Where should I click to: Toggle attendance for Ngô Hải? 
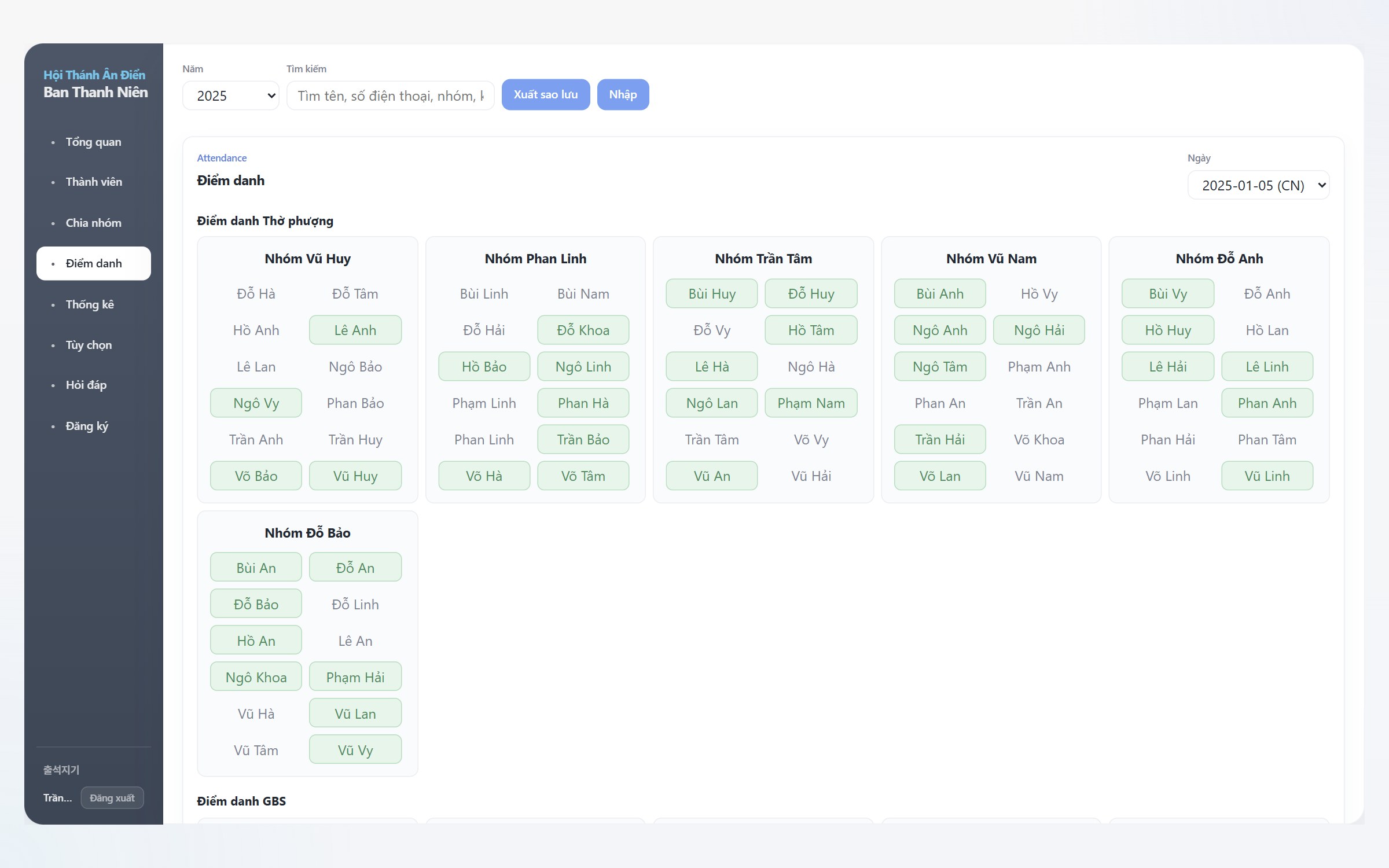point(1039,330)
